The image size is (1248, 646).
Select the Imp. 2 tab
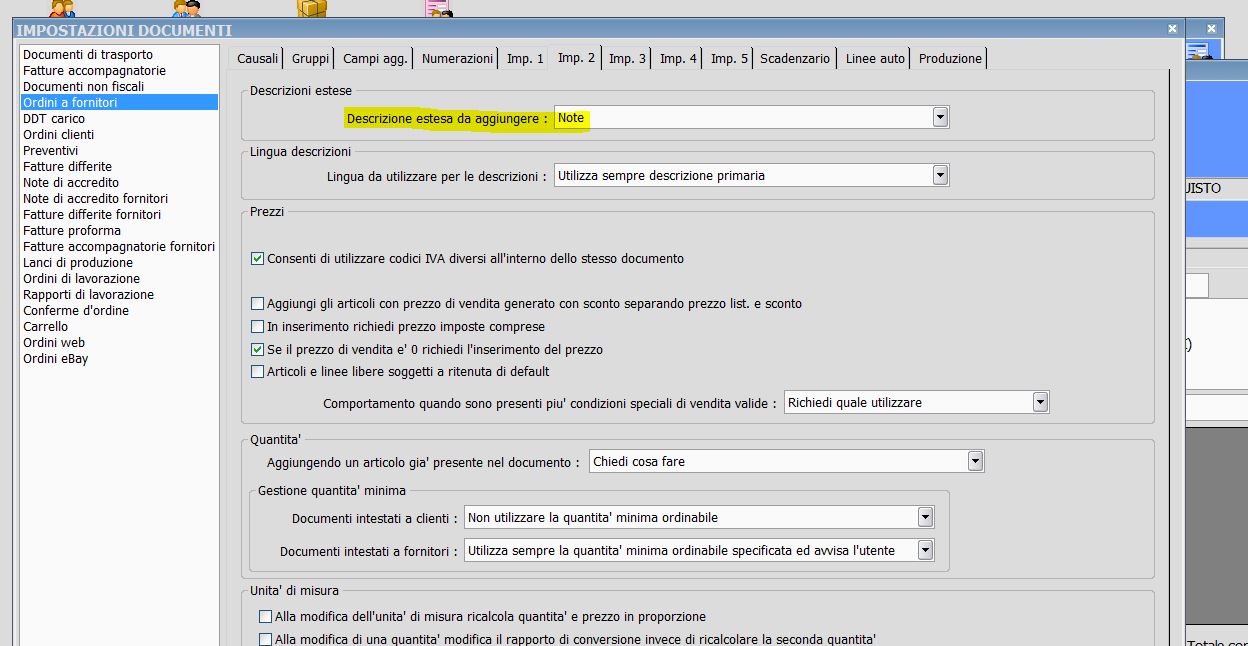pyautogui.click(x=577, y=58)
